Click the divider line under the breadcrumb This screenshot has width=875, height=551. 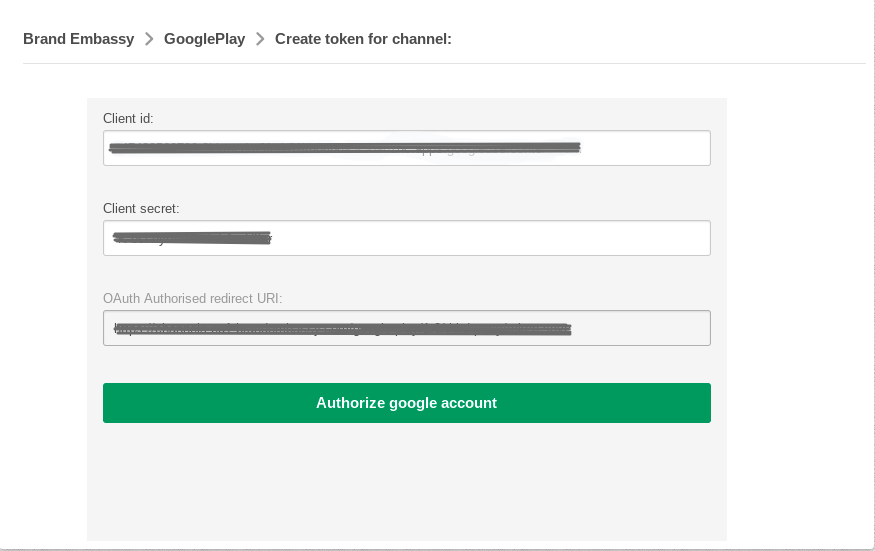(444, 64)
